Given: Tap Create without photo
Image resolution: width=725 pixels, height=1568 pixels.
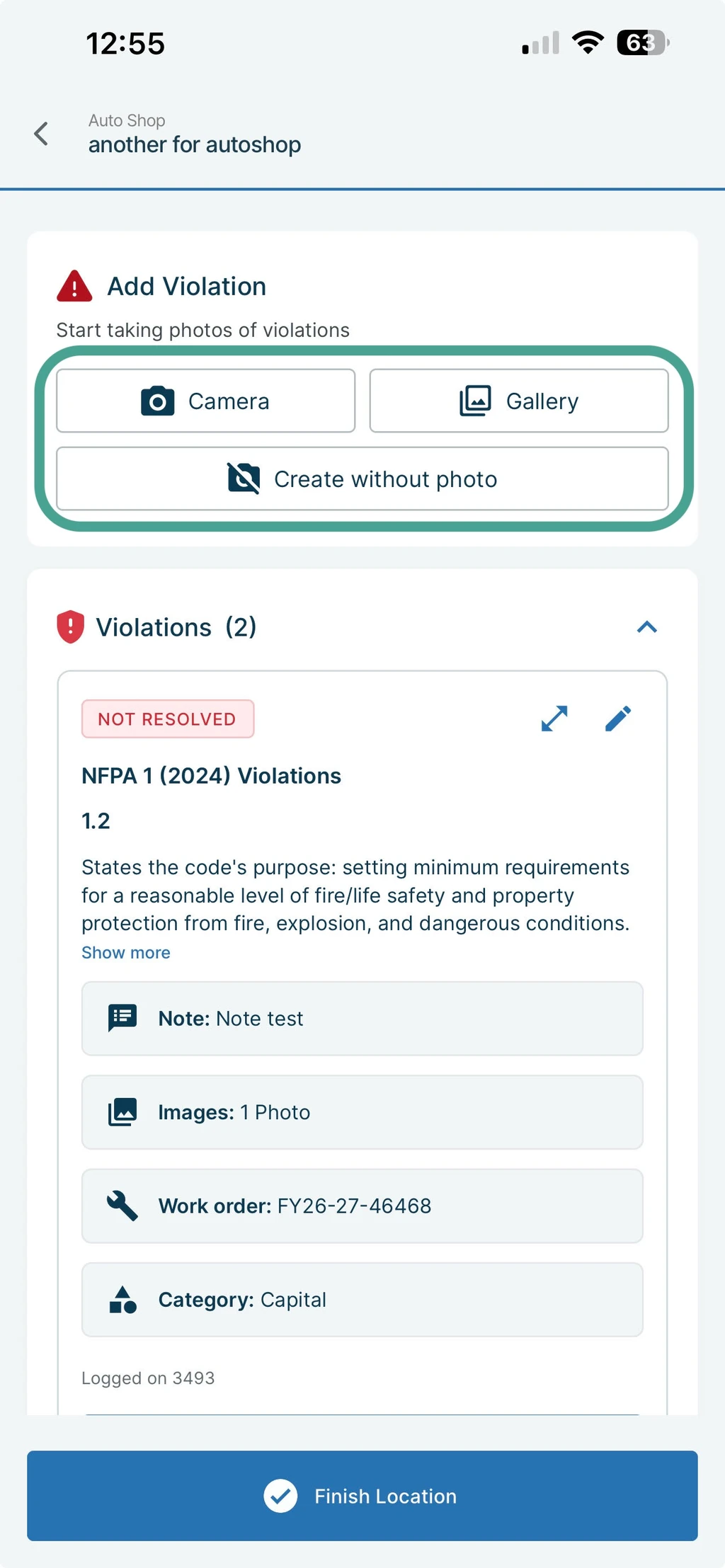Looking at the screenshot, I should pos(362,479).
